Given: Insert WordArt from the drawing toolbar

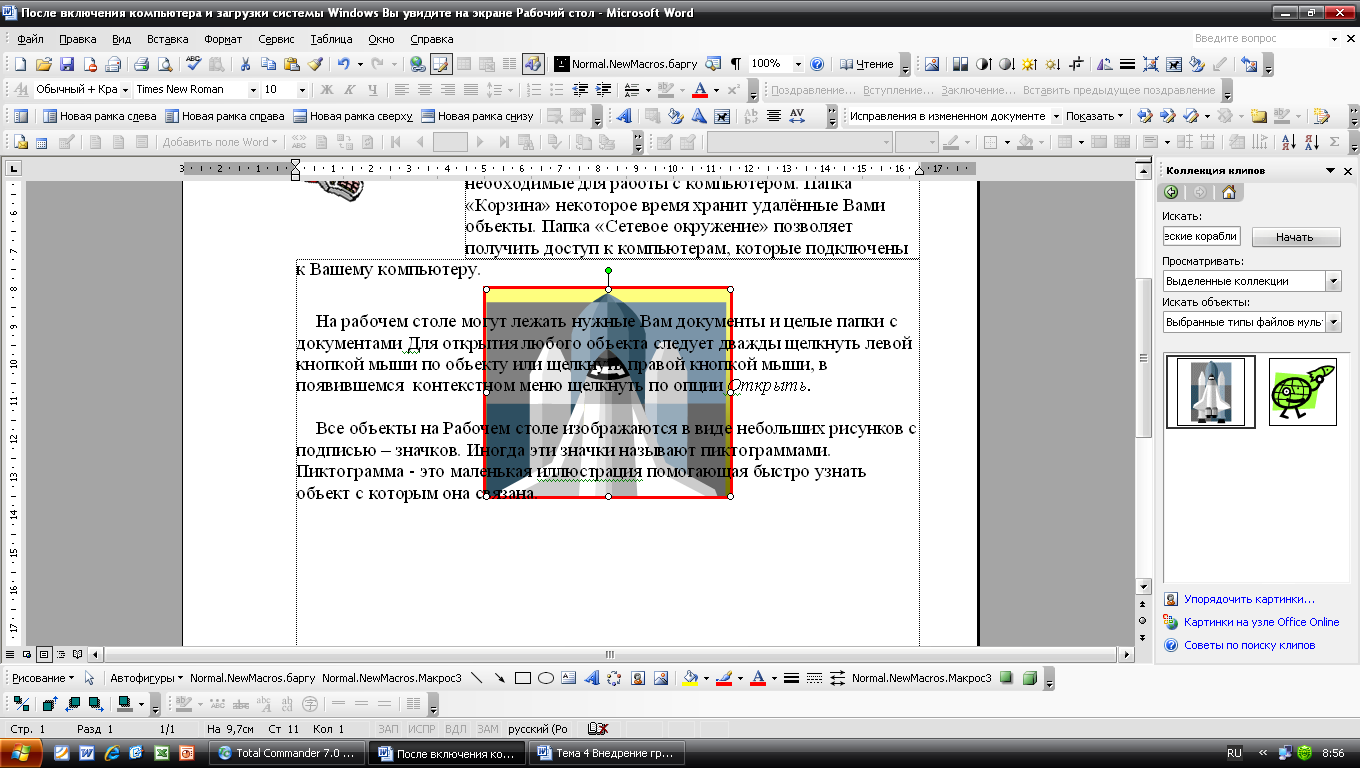Looking at the screenshot, I should (x=591, y=678).
